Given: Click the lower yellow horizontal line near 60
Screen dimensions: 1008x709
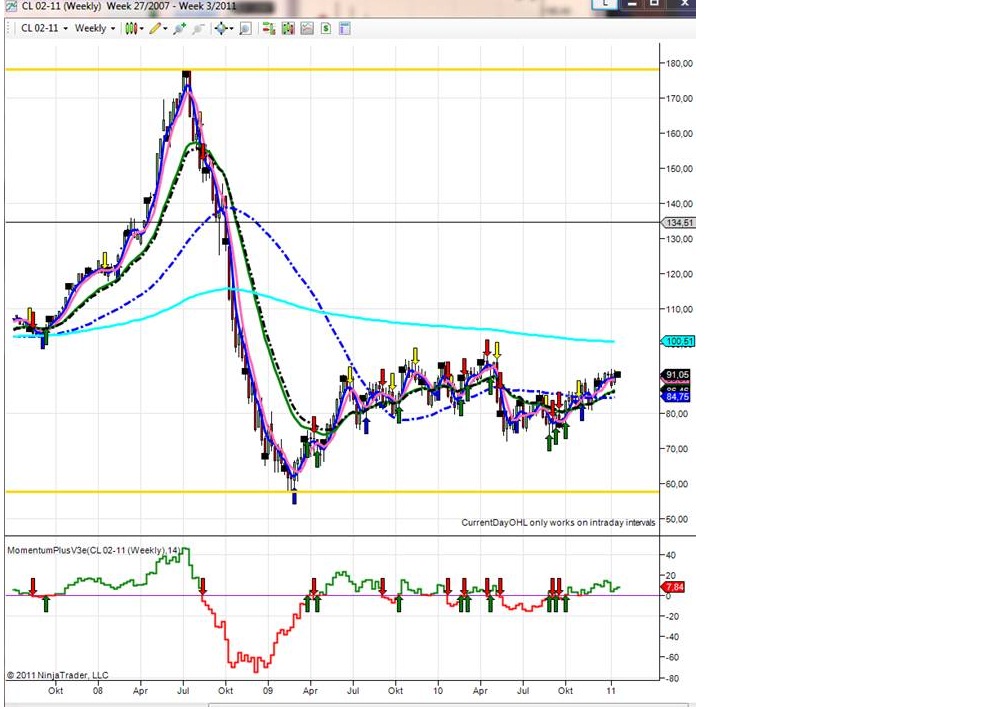Looking at the screenshot, I should (x=332, y=492).
